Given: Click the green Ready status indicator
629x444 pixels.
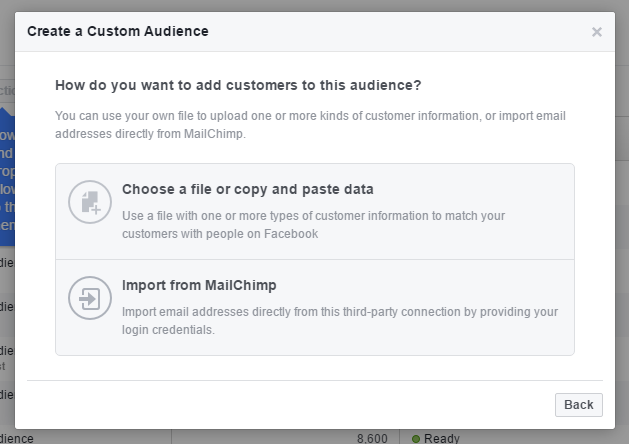Looking at the screenshot, I should coord(416,438).
